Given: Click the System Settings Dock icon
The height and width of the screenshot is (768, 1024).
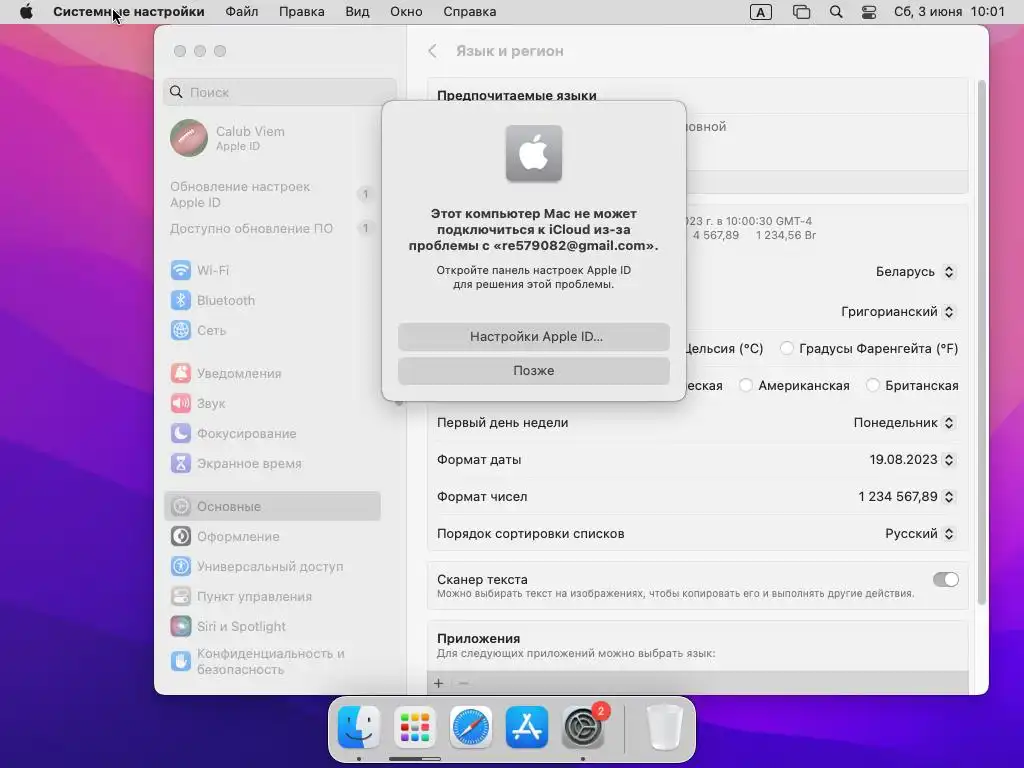Looking at the screenshot, I should 583,727.
